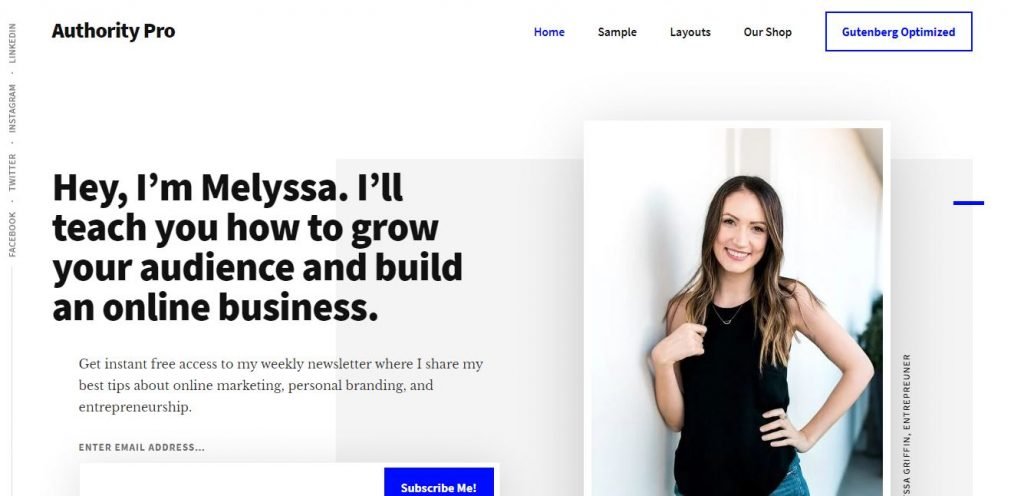The width and height of the screenshot is (1024, 496).
Task: Open the Sample page link
Action: 616,32
